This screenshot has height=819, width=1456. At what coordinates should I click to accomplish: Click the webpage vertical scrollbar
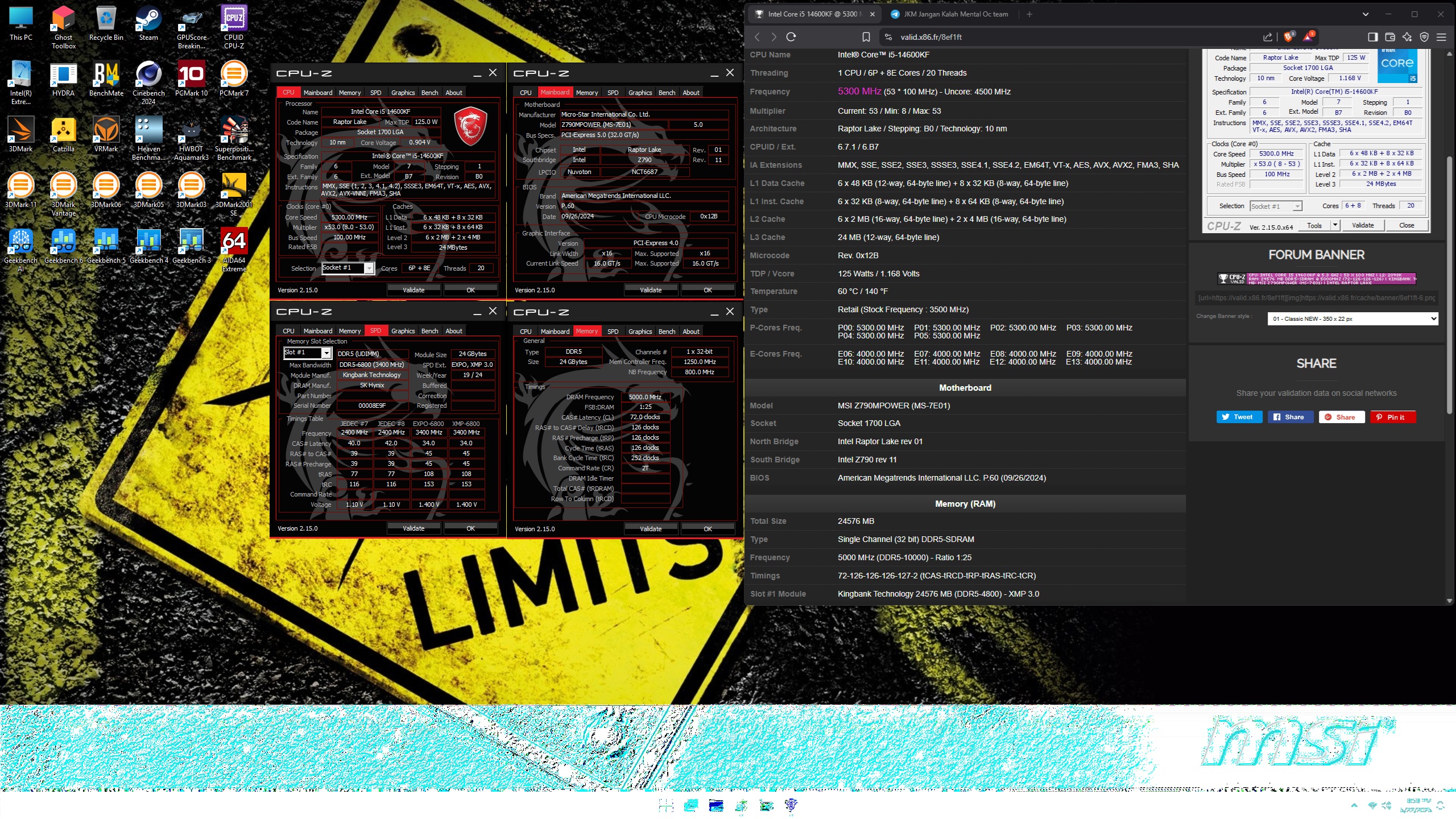coord(1449,284)
